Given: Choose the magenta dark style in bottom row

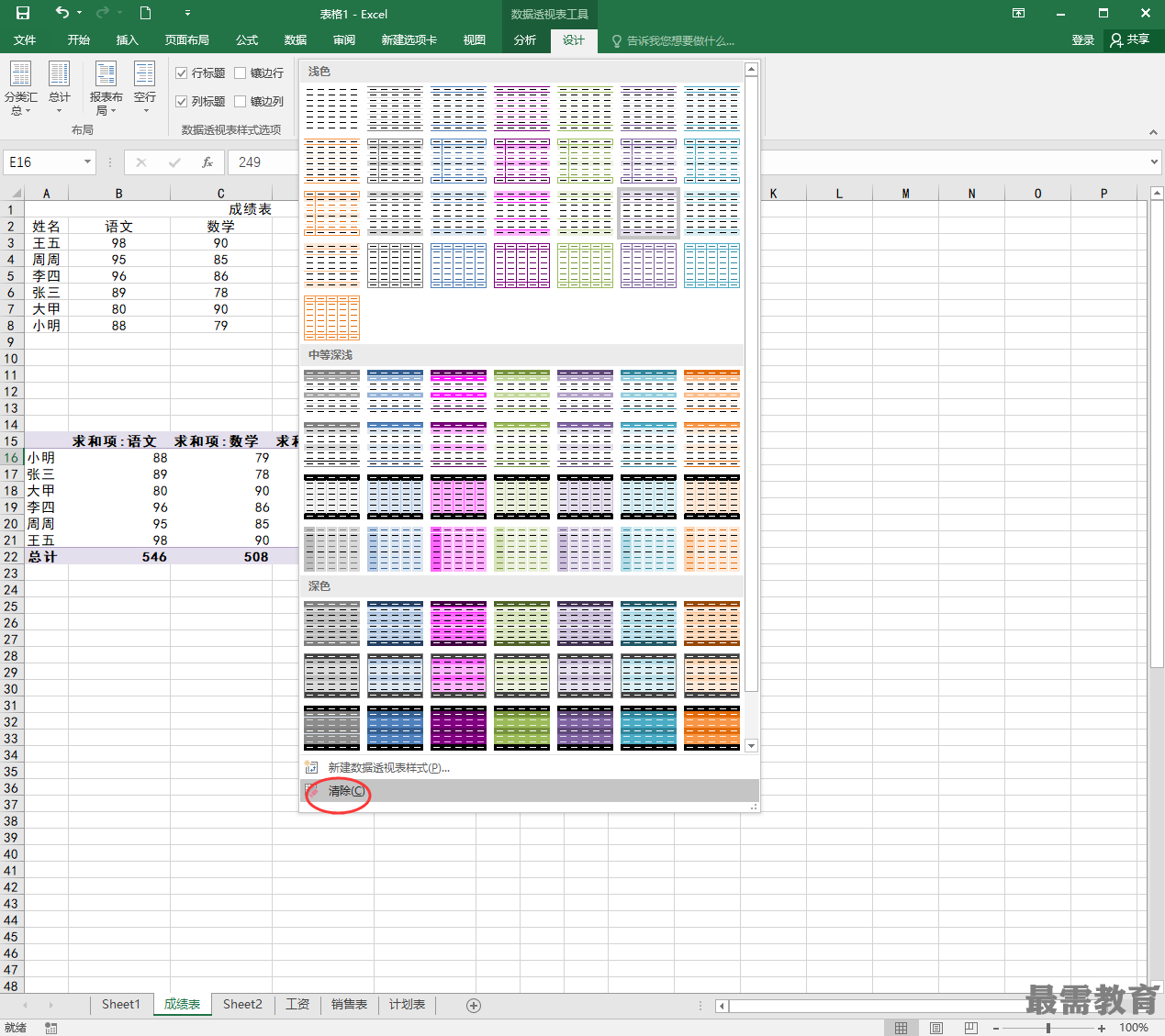Looking at the screenshot, I should pos(458,728).
